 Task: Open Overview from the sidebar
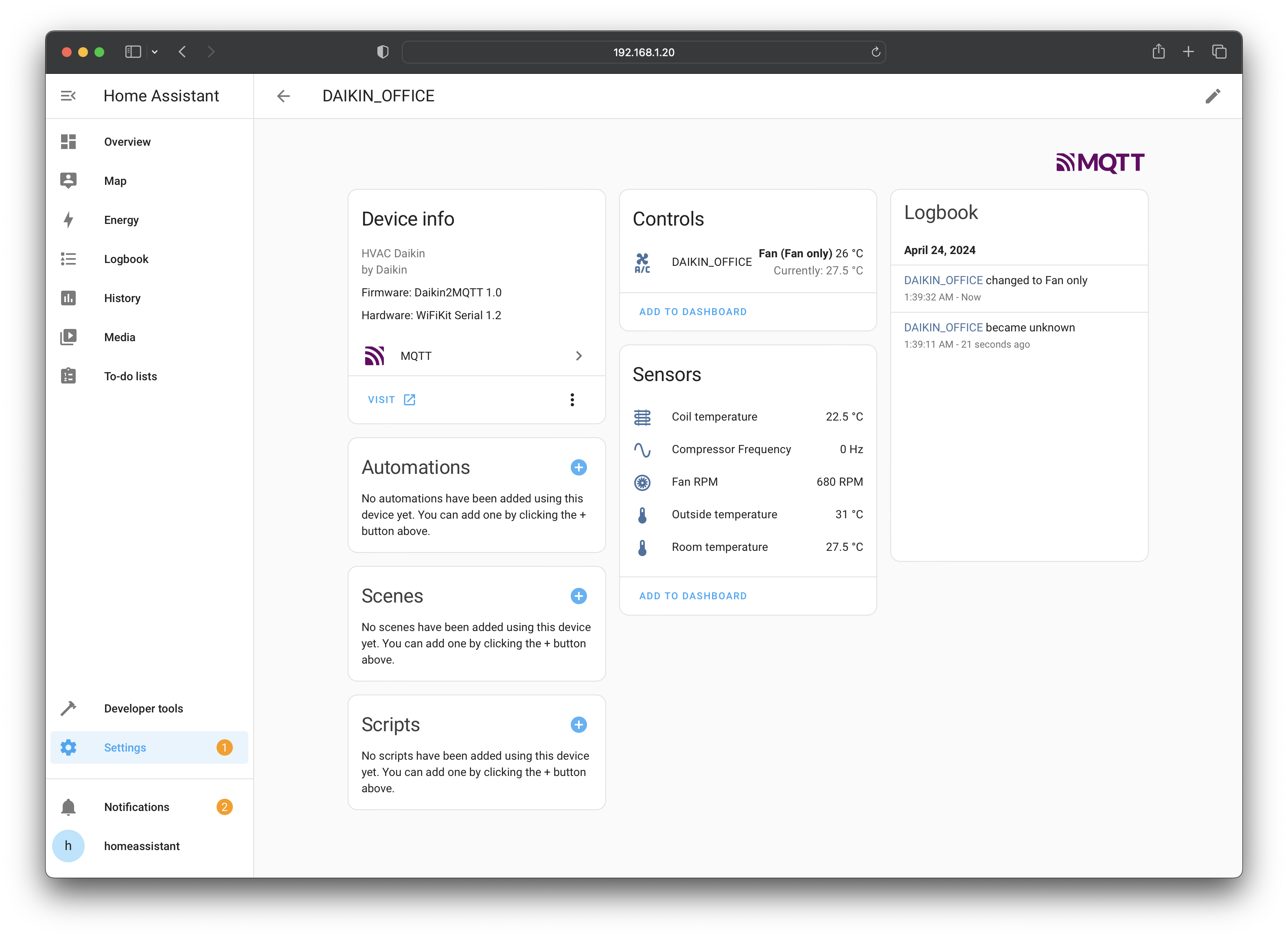click(68, 141)
